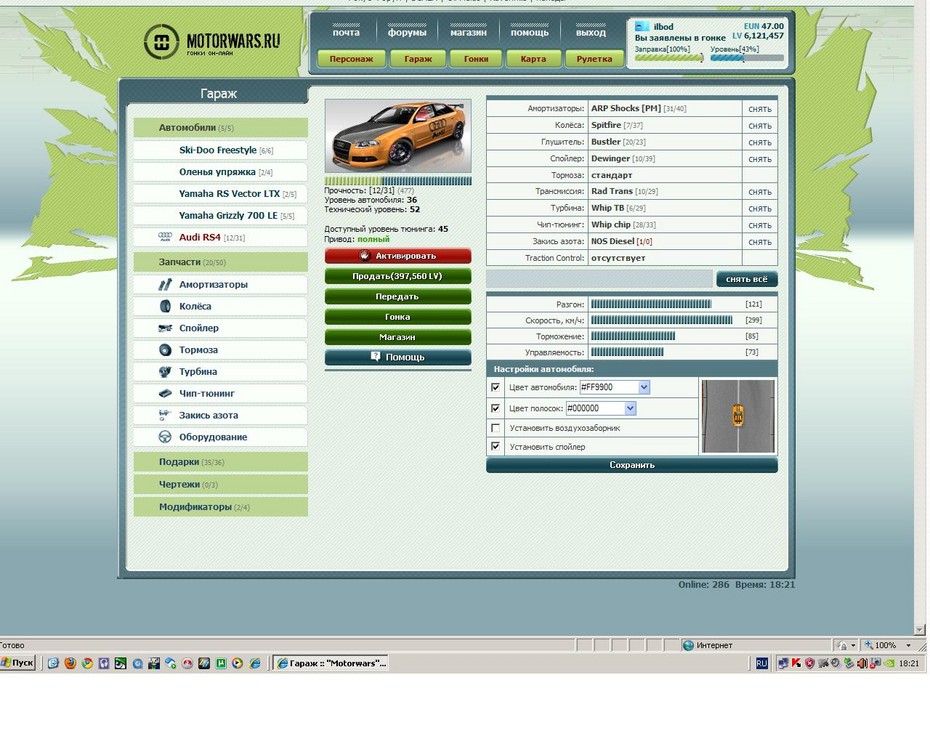Image resolution: width=930 pixels, height=744 pixels.
Task: Click the red Активировать button
Action: point(398,256)
